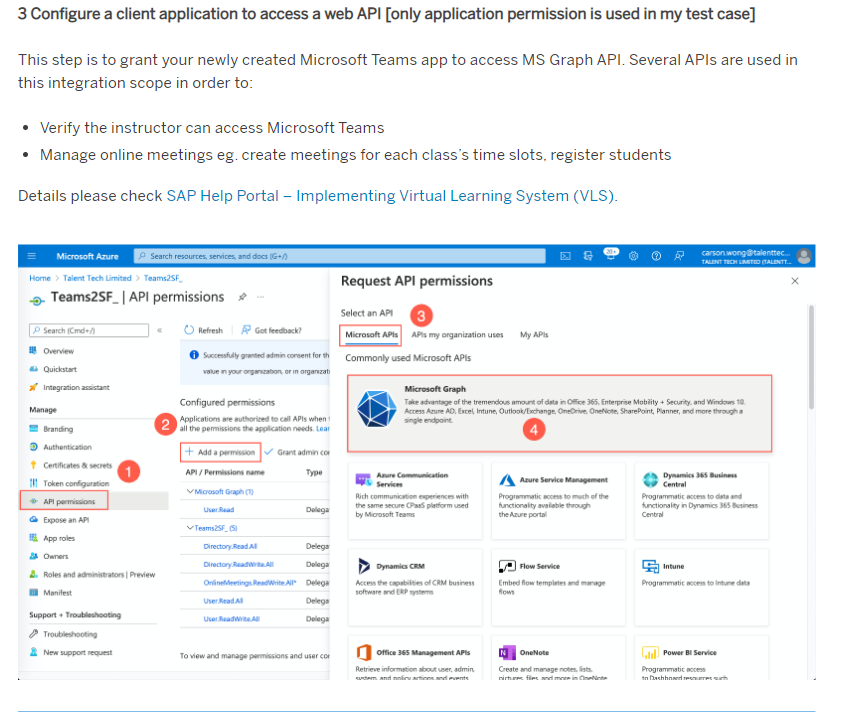Viewport: 861px width, 712px height.
Task: Open the User.Read.All permission
Action: click(x=223, y=601)
